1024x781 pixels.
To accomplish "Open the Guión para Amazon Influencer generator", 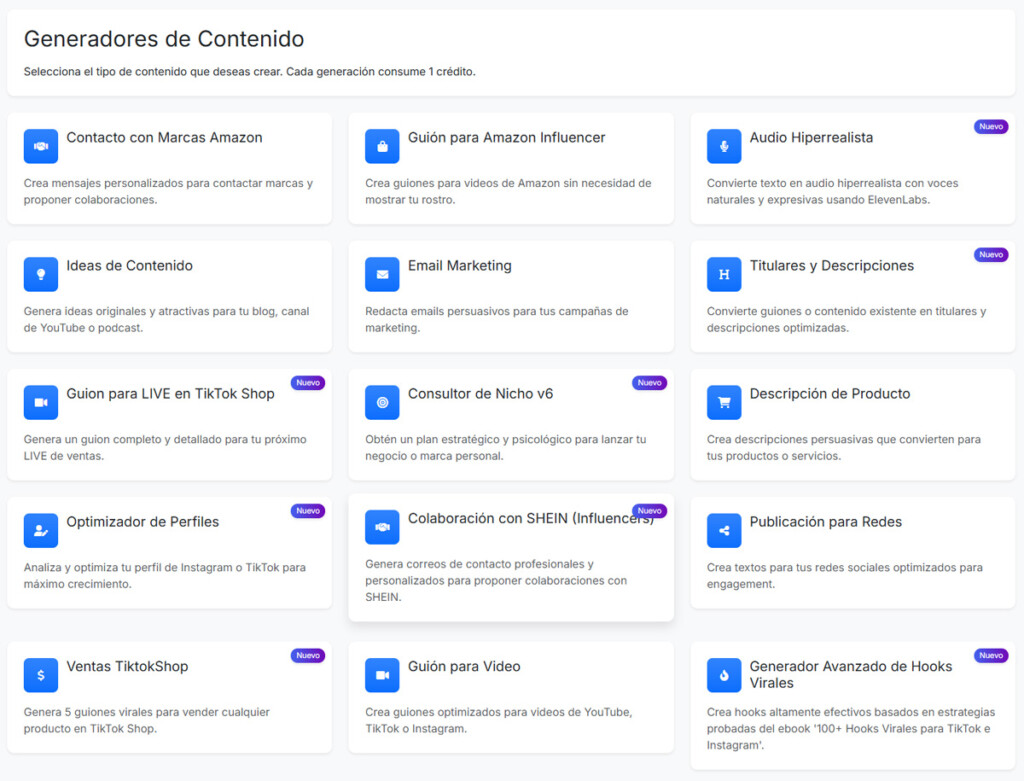I will point(511,168).
